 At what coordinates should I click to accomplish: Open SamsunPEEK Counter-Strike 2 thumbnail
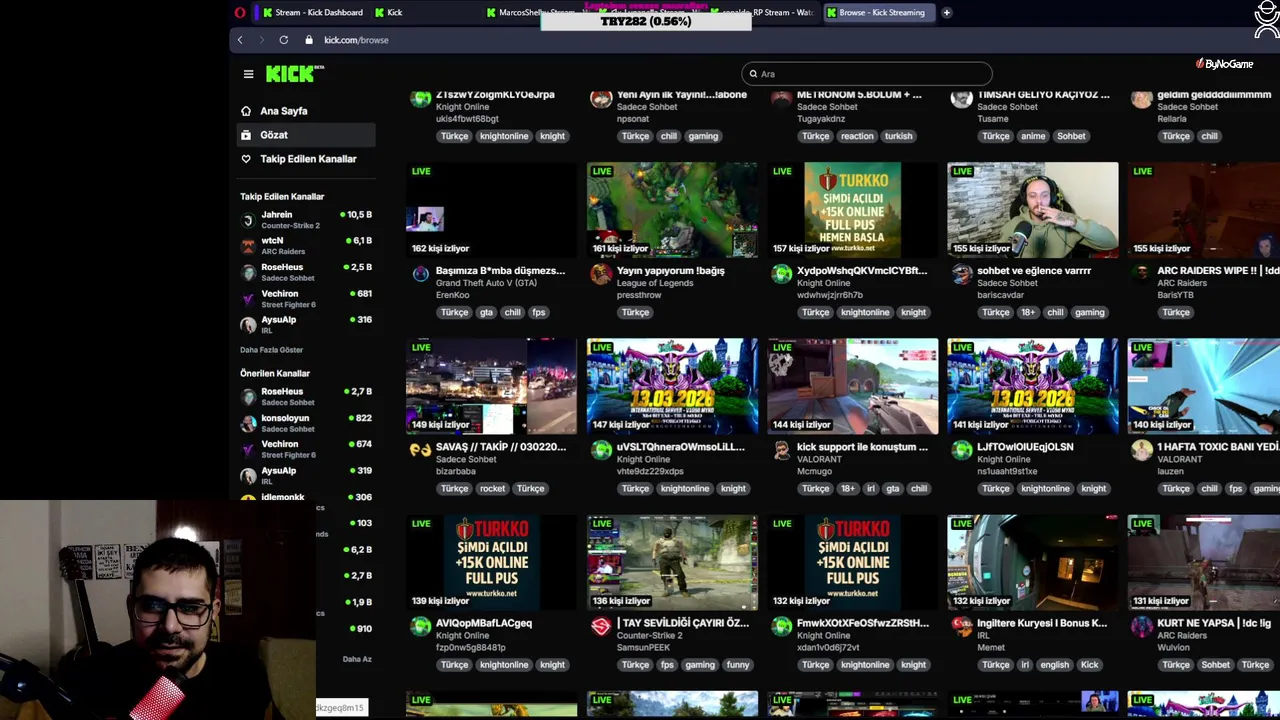672,562
